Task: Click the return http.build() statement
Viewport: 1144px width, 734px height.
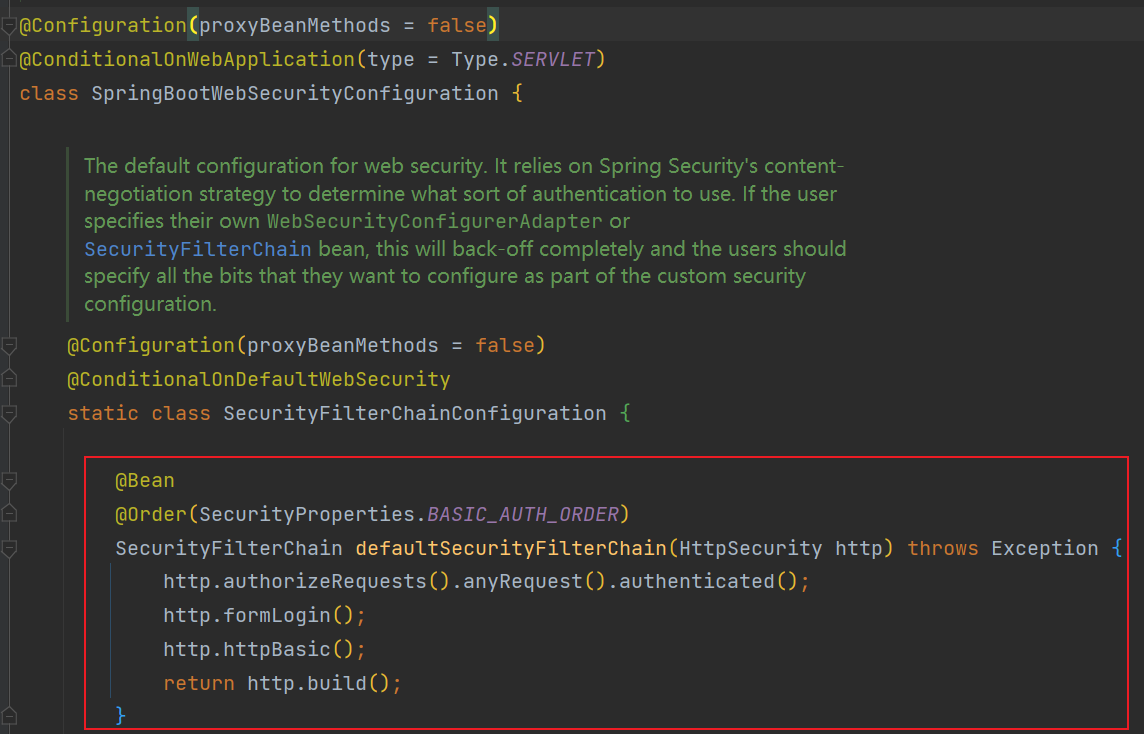Action: pos(282,683)
